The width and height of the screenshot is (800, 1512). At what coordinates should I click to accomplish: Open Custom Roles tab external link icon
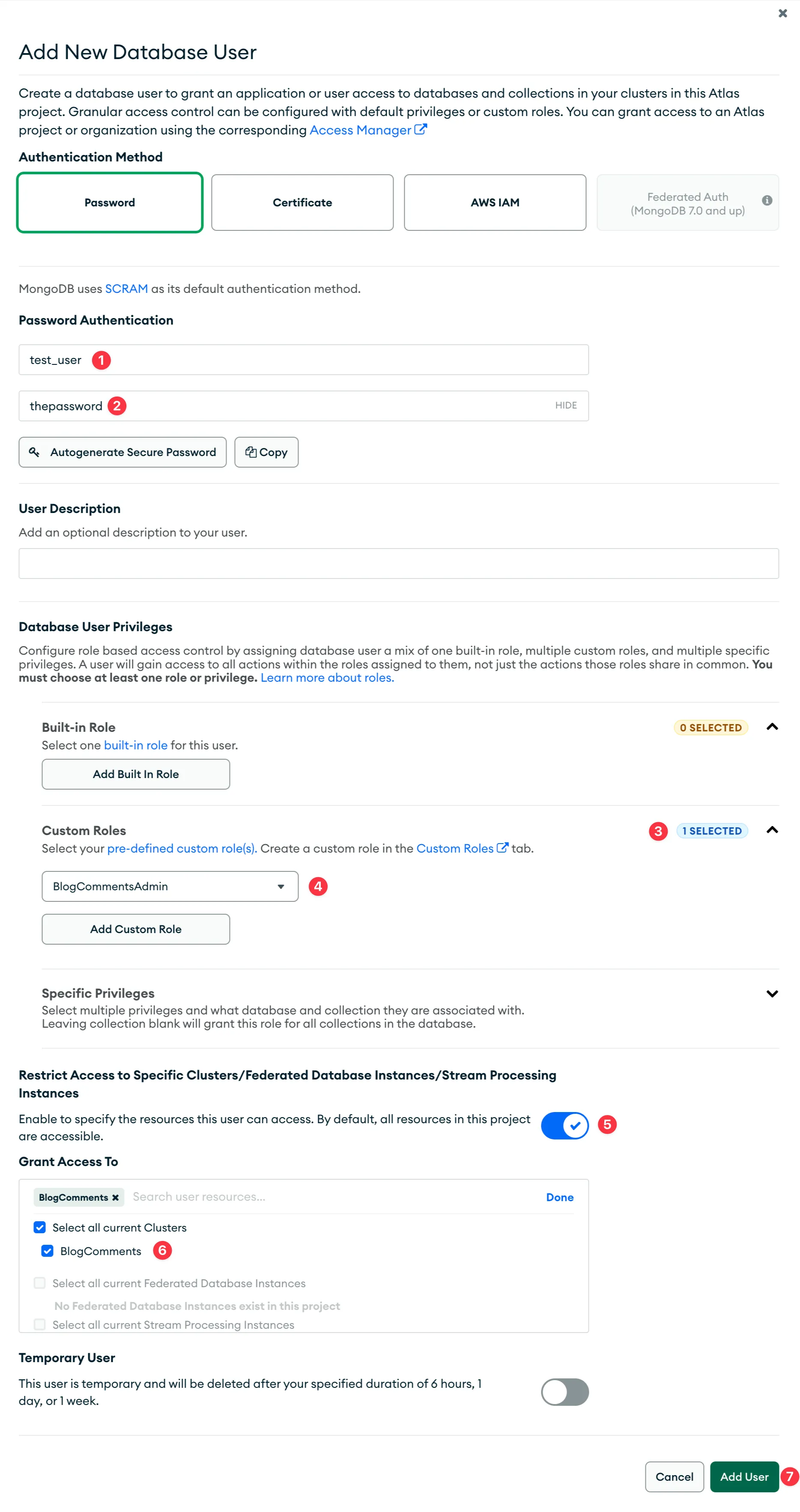coord(502,847)
